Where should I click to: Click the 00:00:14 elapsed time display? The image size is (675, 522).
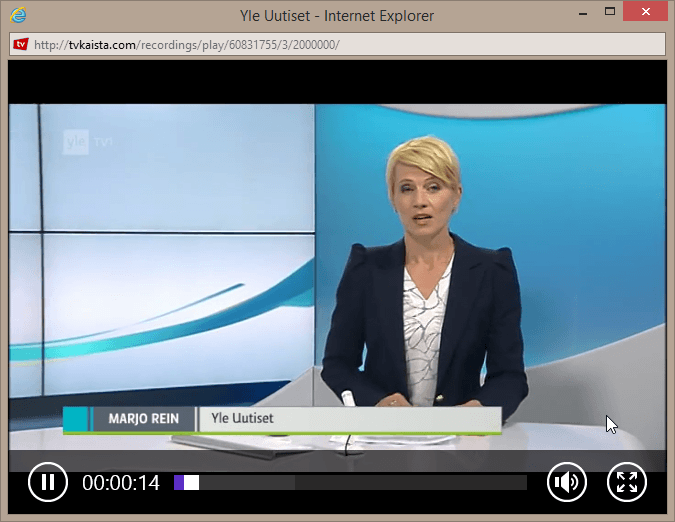coord(121,483)
